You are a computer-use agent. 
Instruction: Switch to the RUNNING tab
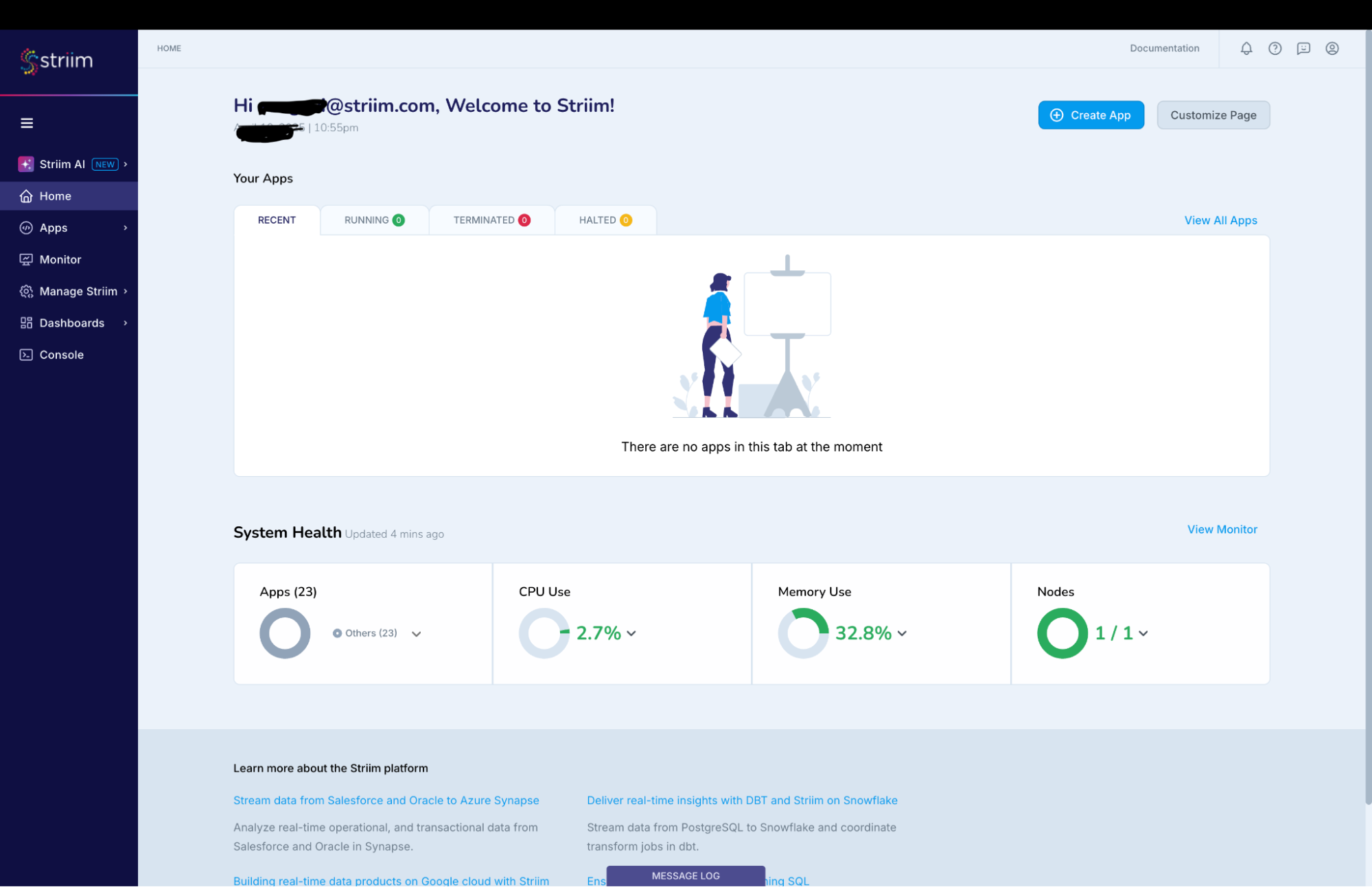375,220
